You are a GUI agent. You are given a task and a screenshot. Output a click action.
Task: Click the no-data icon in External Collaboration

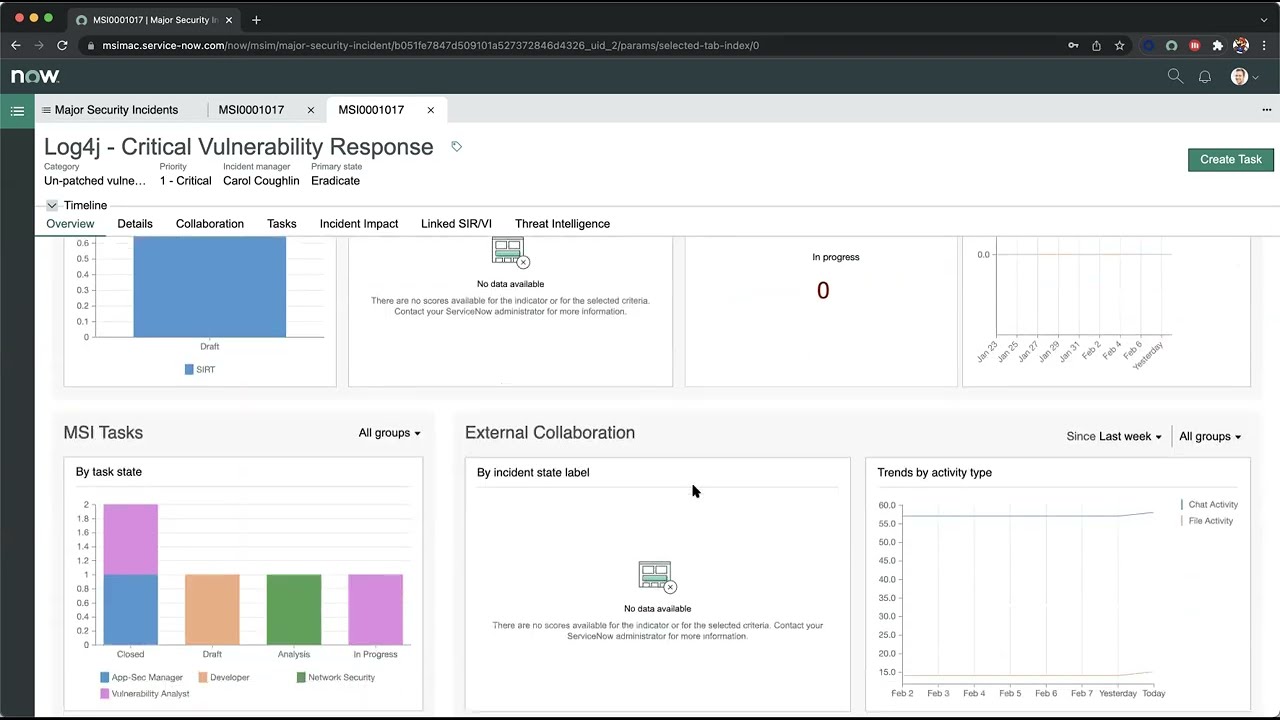tap(657, 577)
